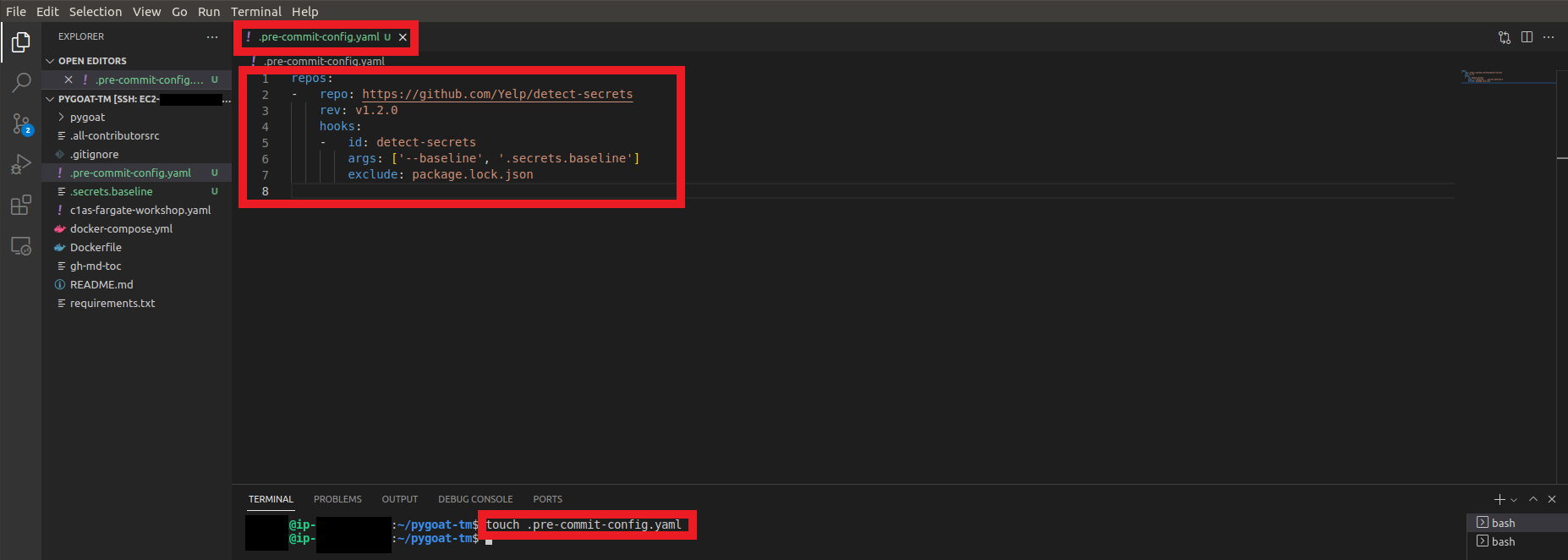Image resolution: width=1568 pixels, height=560 pixels.
Task: Close .pre-commit-config.yaml editor tab
Action: tap(403, 37)
